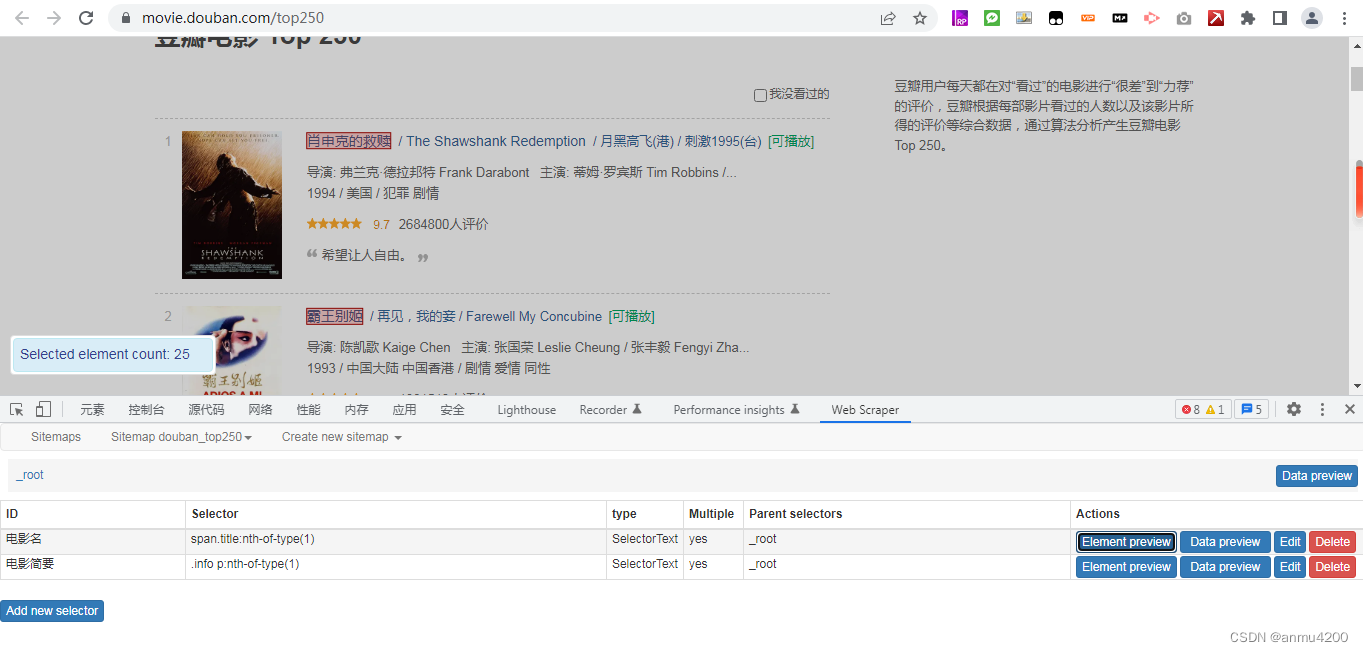Screen dimensions: 1363x652
Task: Click the .info p:nth-of-type(1) selector cell
Action: [x=396, y=565]
